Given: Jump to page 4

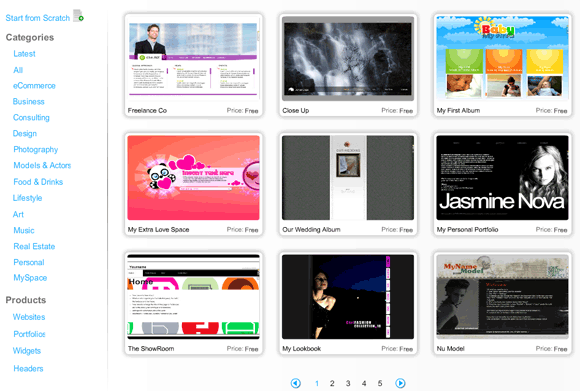Looking at the screenshot, I should (364, 383).
